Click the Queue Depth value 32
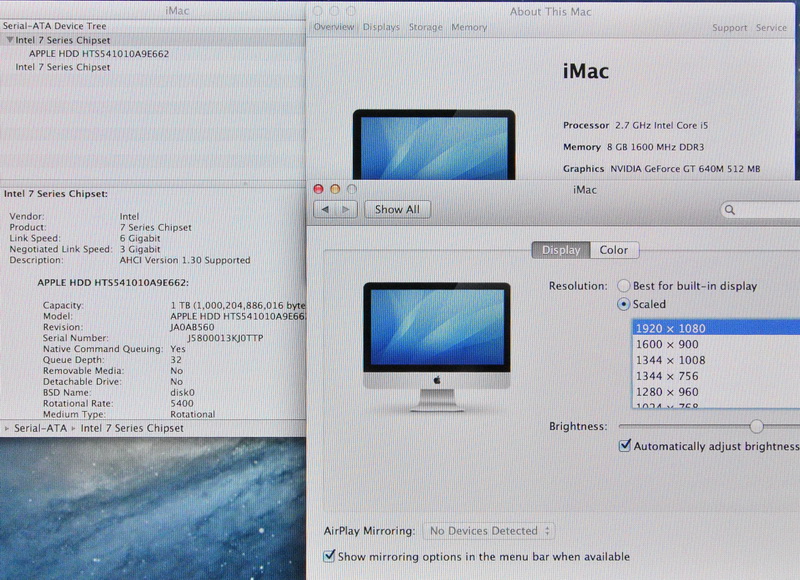Screen dimensions: 800x580 click(176, 360)
